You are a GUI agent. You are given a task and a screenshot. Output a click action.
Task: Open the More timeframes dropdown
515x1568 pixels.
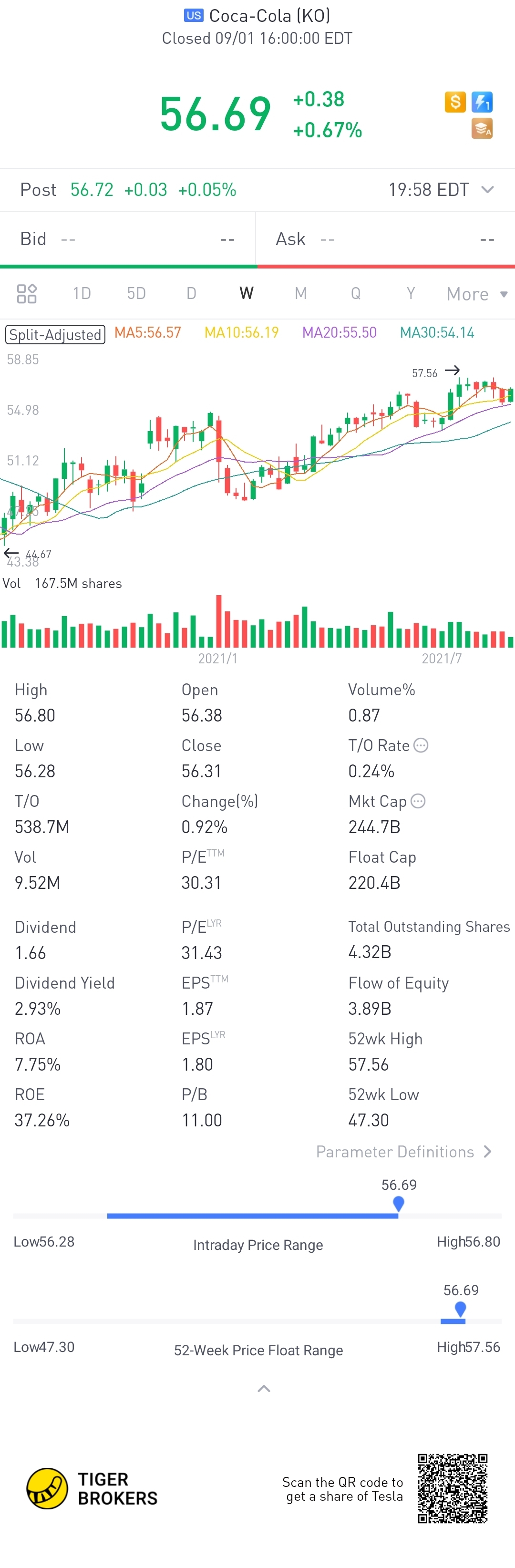(x=477, y=294)
